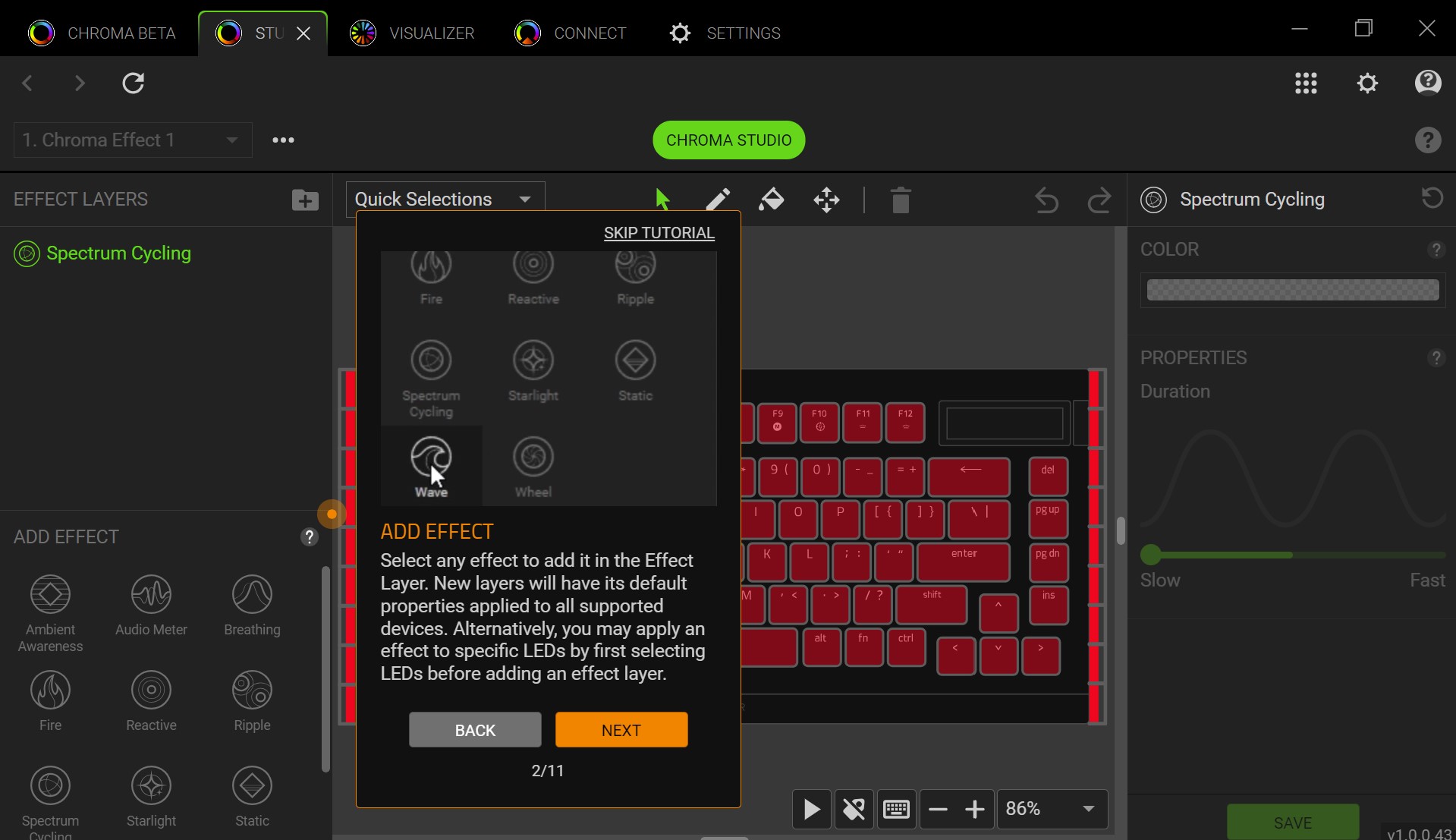Viewport: 1456px width, 840px height.
Task: Select the shift key on keyboard
Action: coord(932,605)
